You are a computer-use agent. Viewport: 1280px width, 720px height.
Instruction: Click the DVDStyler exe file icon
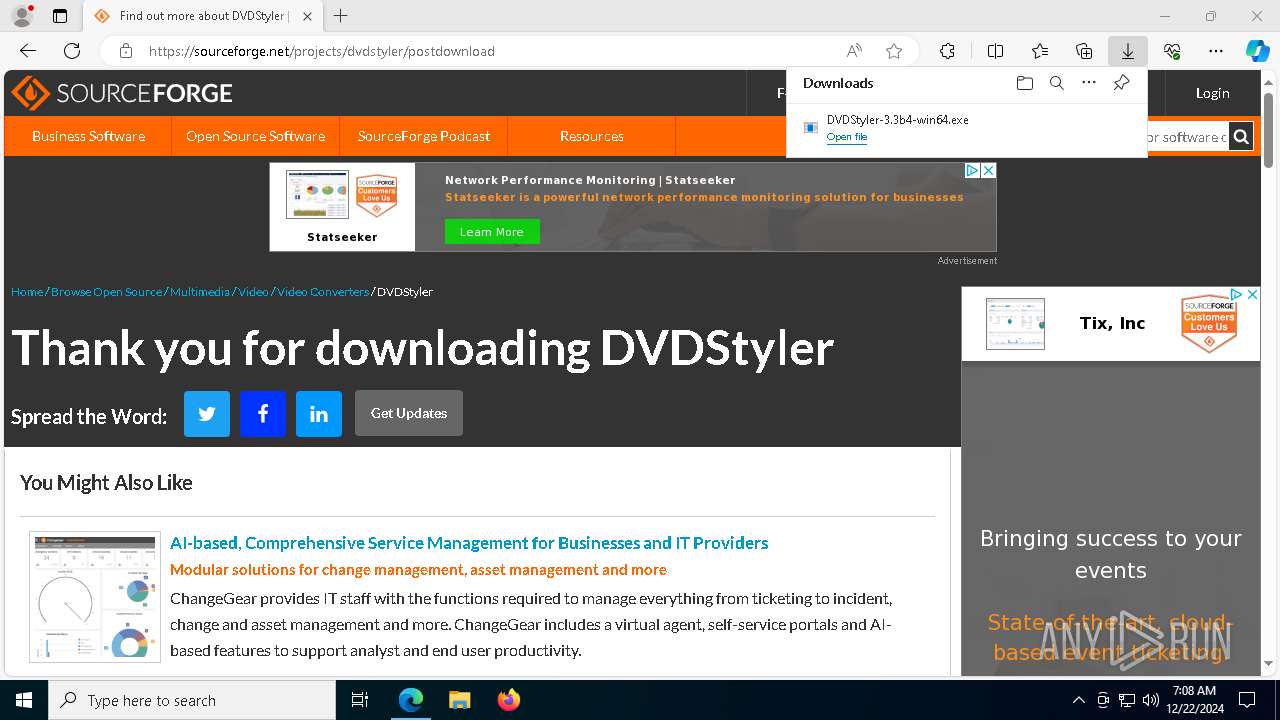(x=811, y=127)
